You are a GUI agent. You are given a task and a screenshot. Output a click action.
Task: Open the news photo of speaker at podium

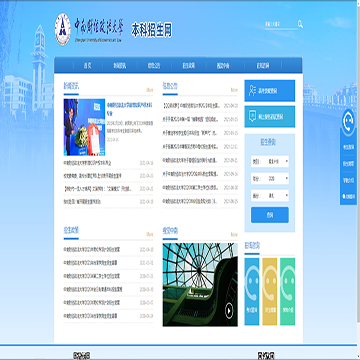click(84, 127)
